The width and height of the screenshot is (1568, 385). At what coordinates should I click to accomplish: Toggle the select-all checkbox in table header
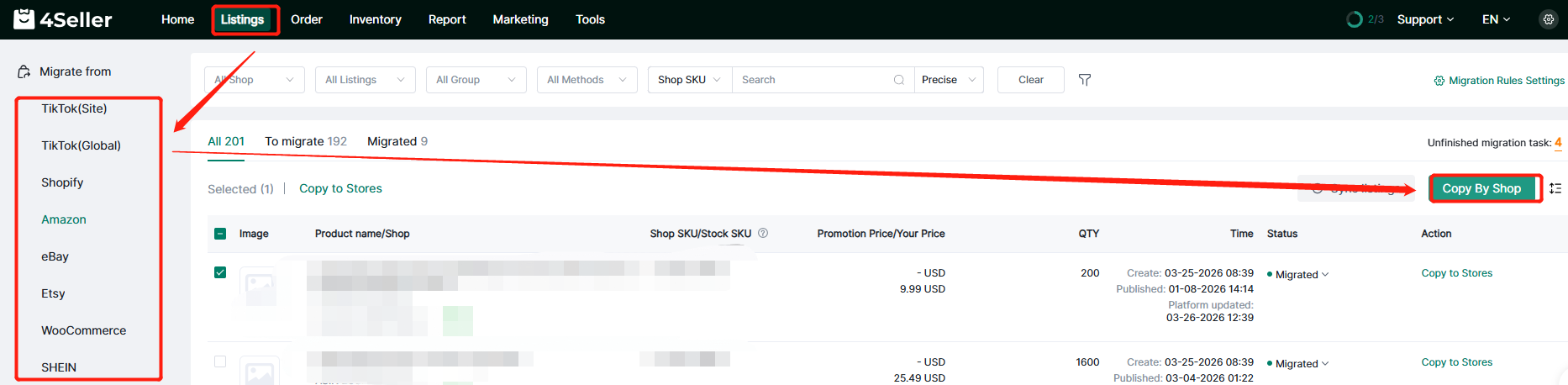(x=220, y=234)
